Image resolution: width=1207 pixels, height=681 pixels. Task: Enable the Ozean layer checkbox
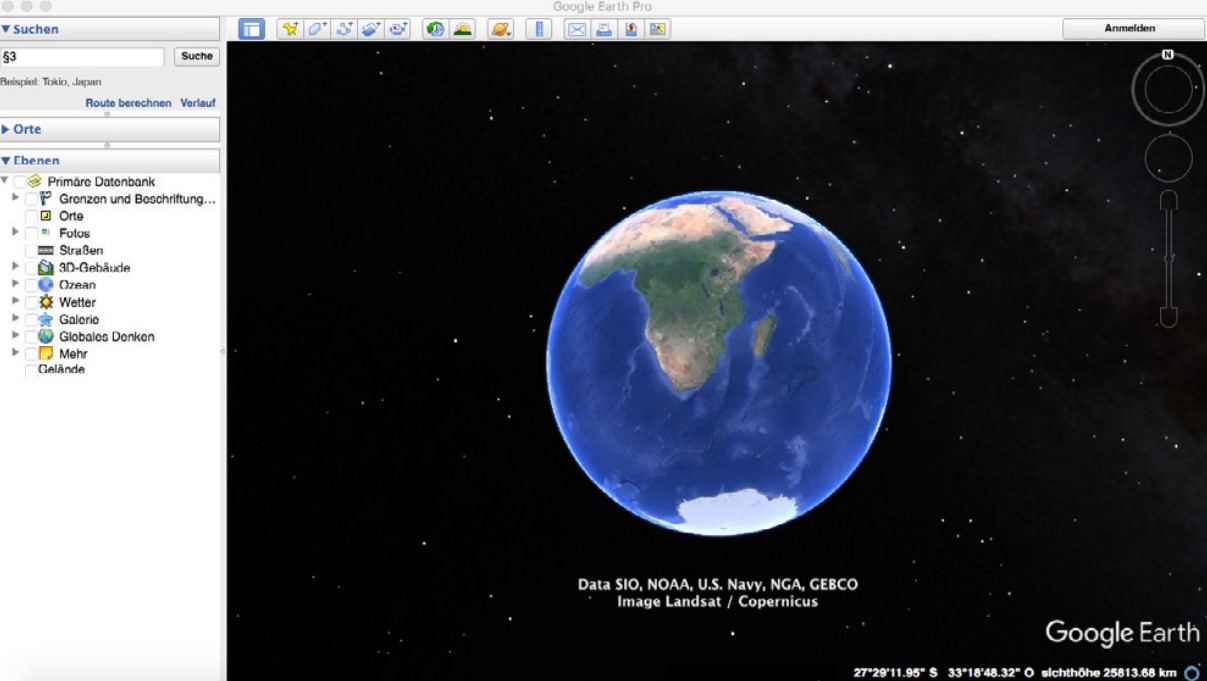pyautogui.click(x=31, y=285)
